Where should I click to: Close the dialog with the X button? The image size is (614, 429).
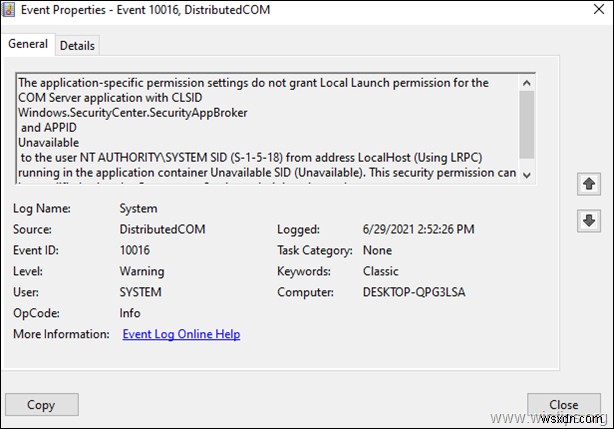(599, 9)
